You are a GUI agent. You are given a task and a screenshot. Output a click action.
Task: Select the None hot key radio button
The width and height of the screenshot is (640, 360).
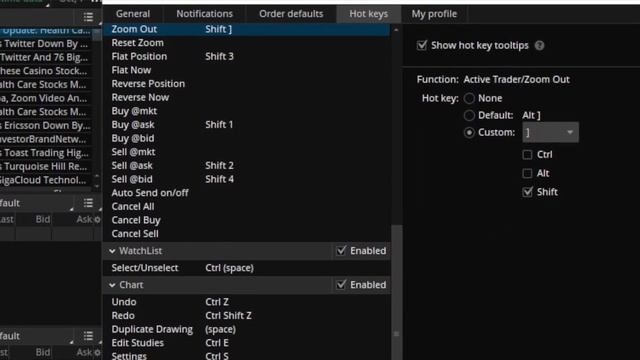(x=469, y=98)
